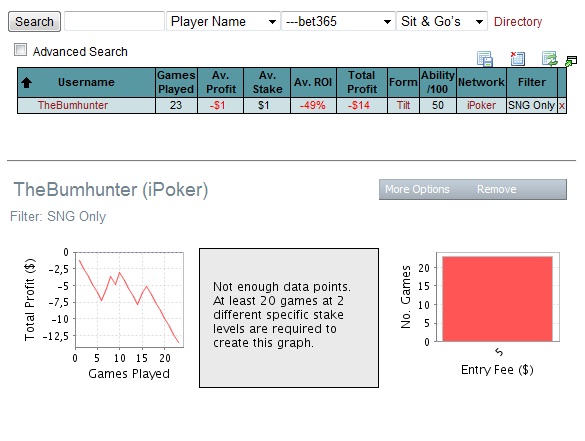Open results in new window icon

pos(571,61)
